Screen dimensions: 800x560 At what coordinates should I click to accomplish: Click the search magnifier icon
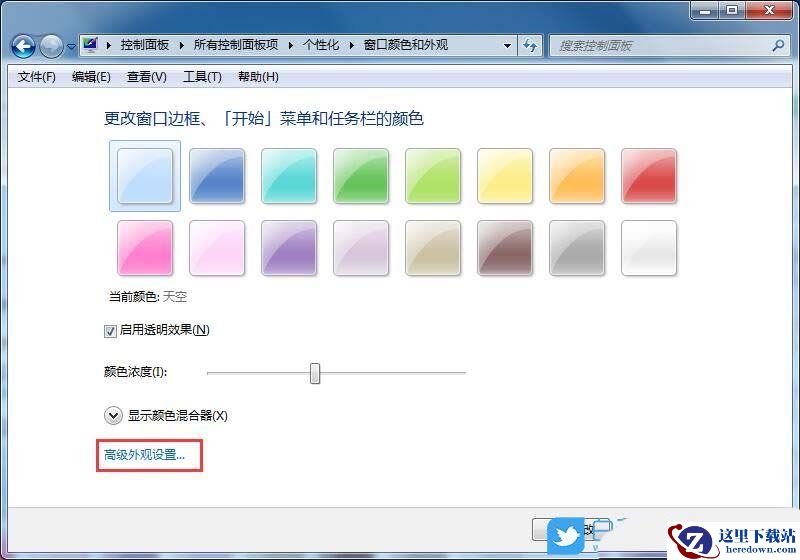pos(778,45)
